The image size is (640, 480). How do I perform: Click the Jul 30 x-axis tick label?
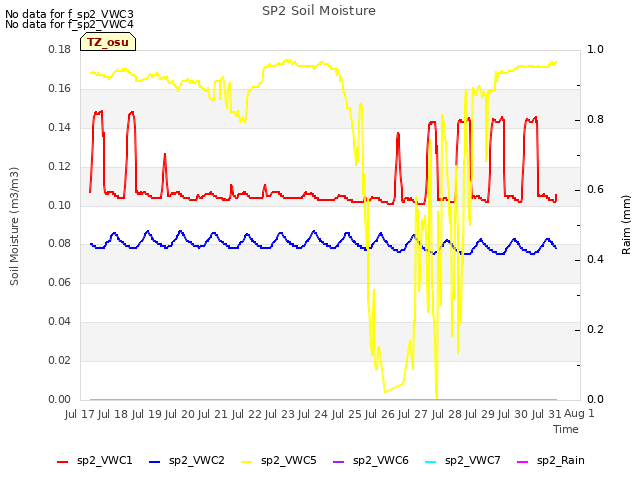[514, 414]
